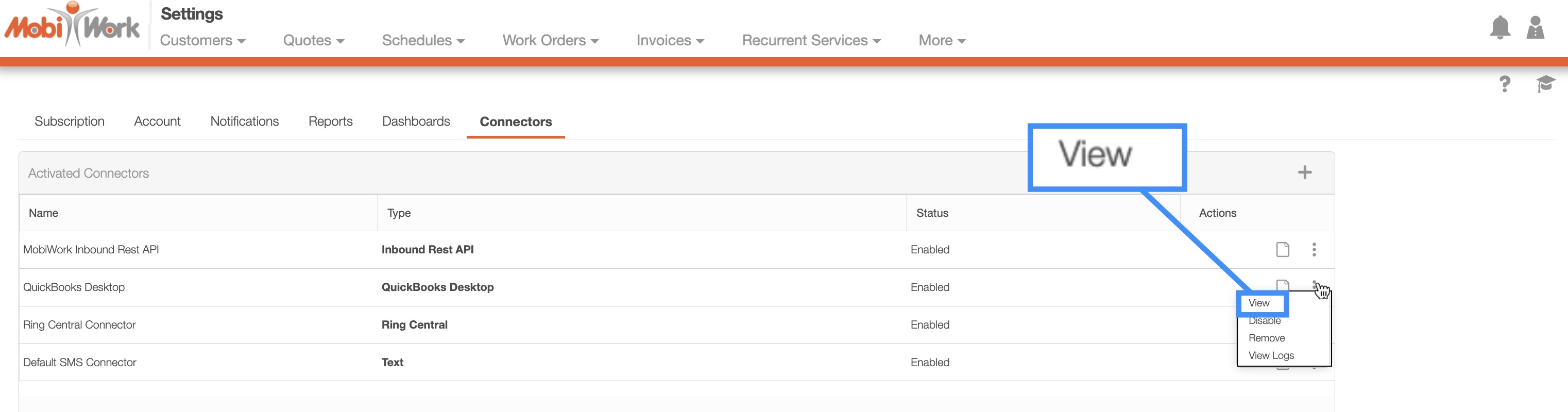Open the Work Orders dropdown
The width and height of the screenshot is (1568, 412).
point(550,41)
